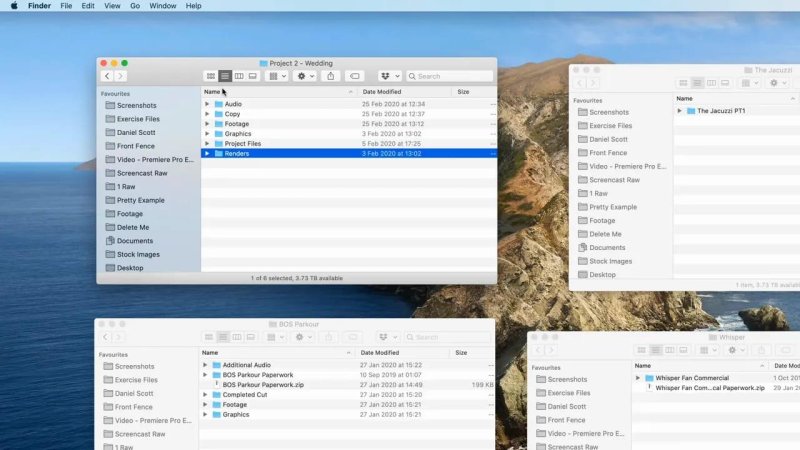Switch Wedding window to icon view
The width and height of the screenshot is (800, 450).
[x=211, y=76]
